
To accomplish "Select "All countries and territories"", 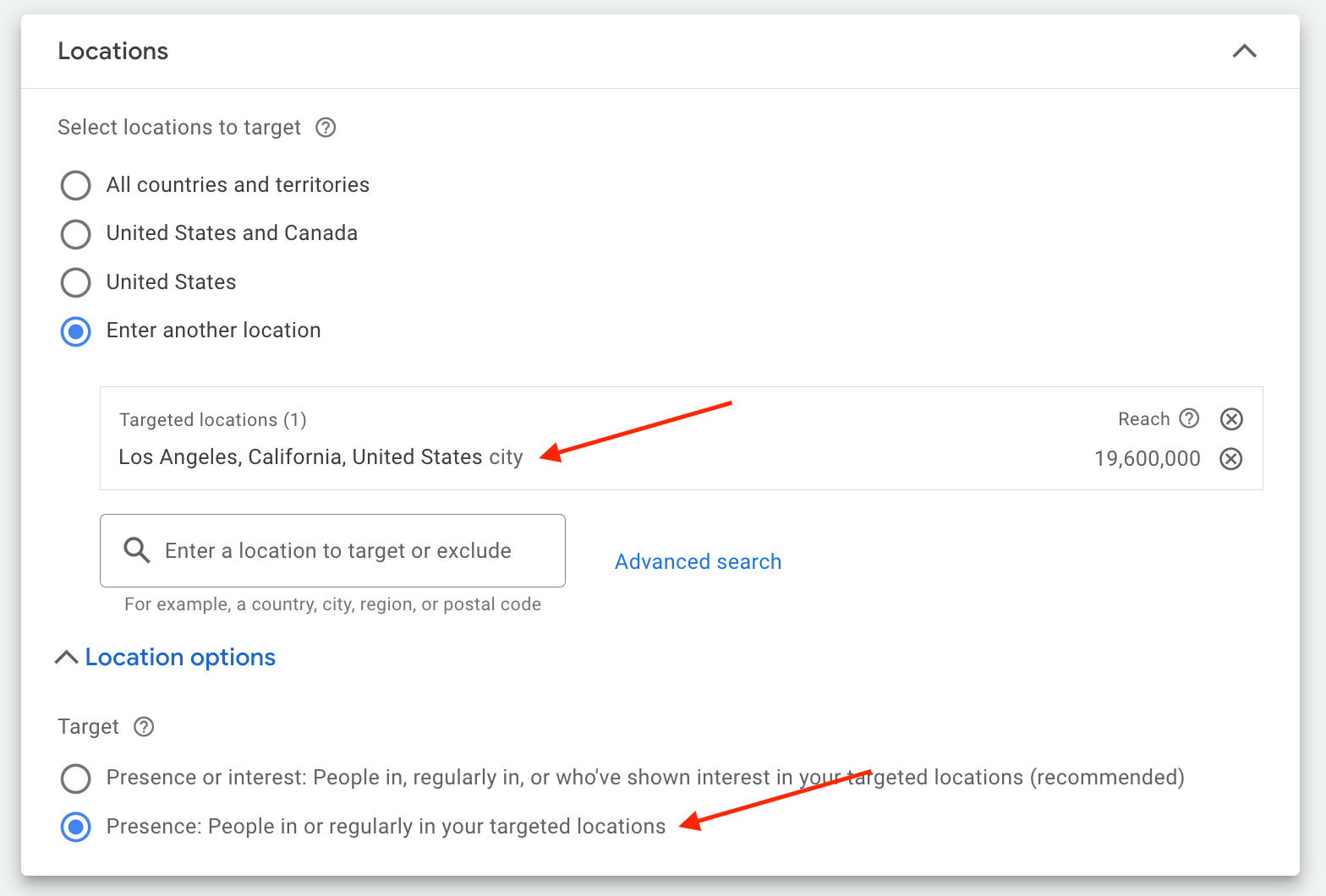I will click(x=75, y=185).
